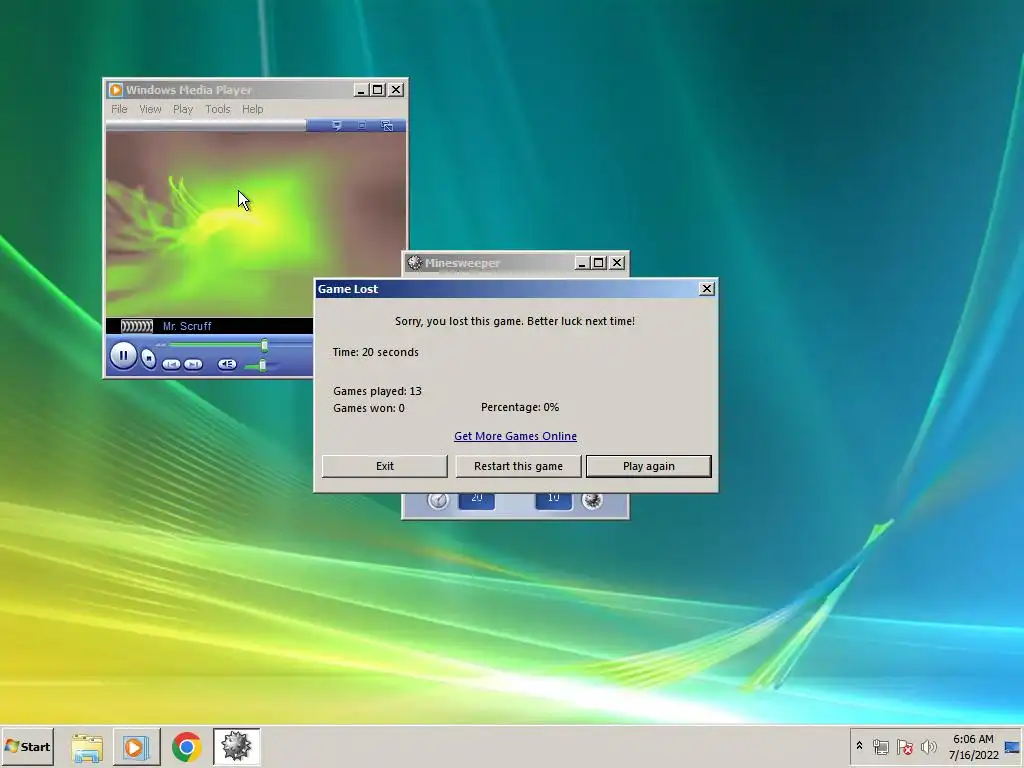
Task: Open the Start menu
Action: click(x=27, y=746)
